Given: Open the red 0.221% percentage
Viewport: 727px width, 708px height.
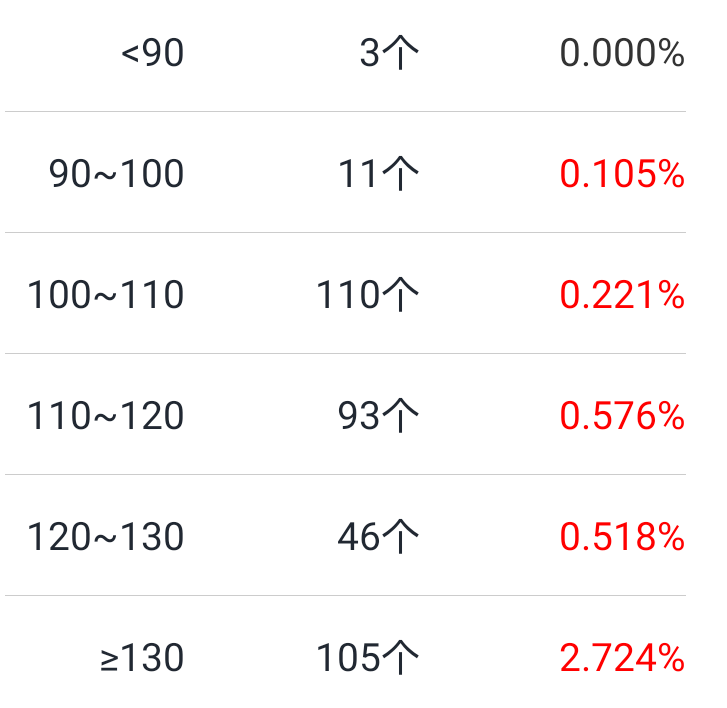Looking at the screenshot, I should pos(621,296).
